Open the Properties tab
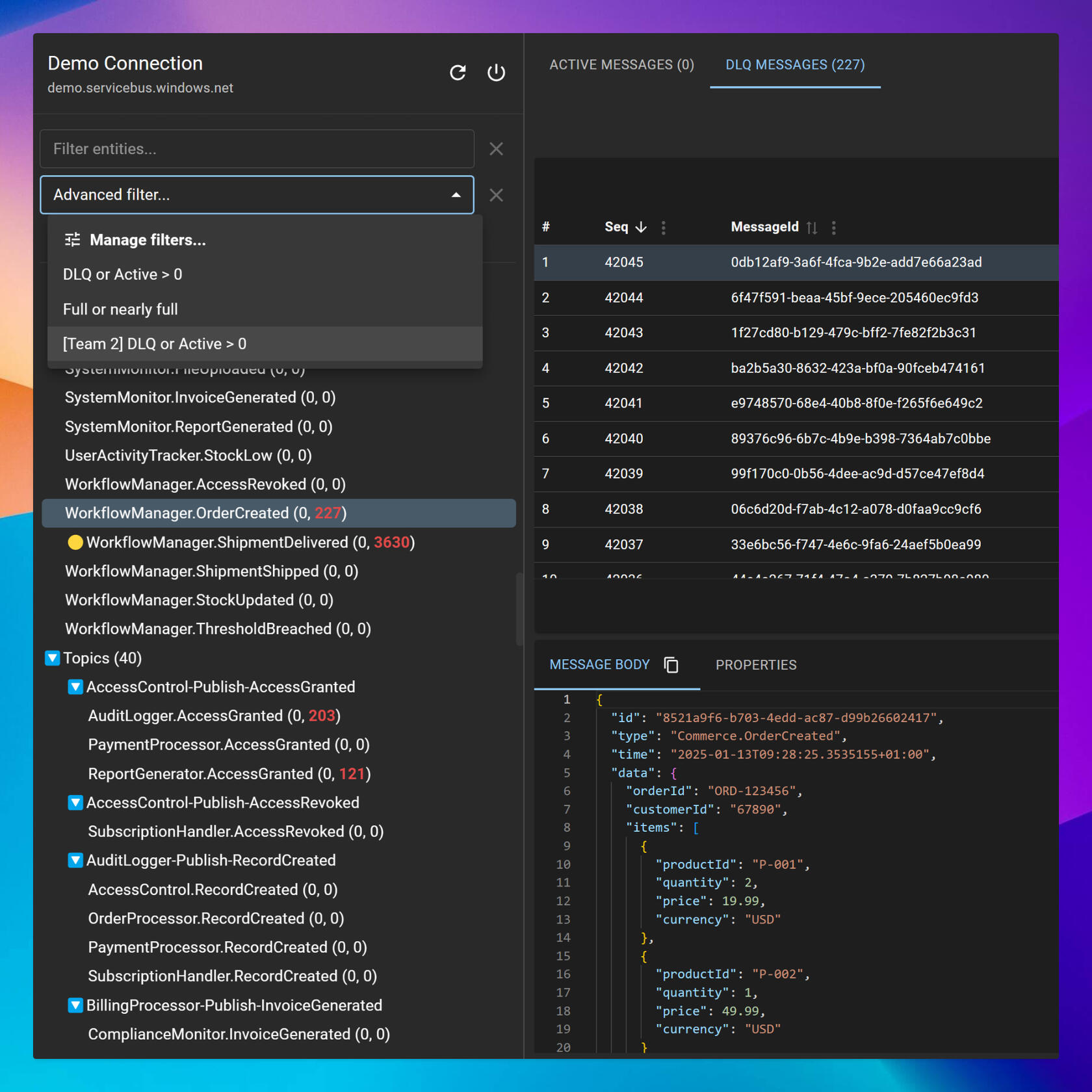Viewport: 1092px width, 1092px height. pyautogui.click(x=755, y=665)
